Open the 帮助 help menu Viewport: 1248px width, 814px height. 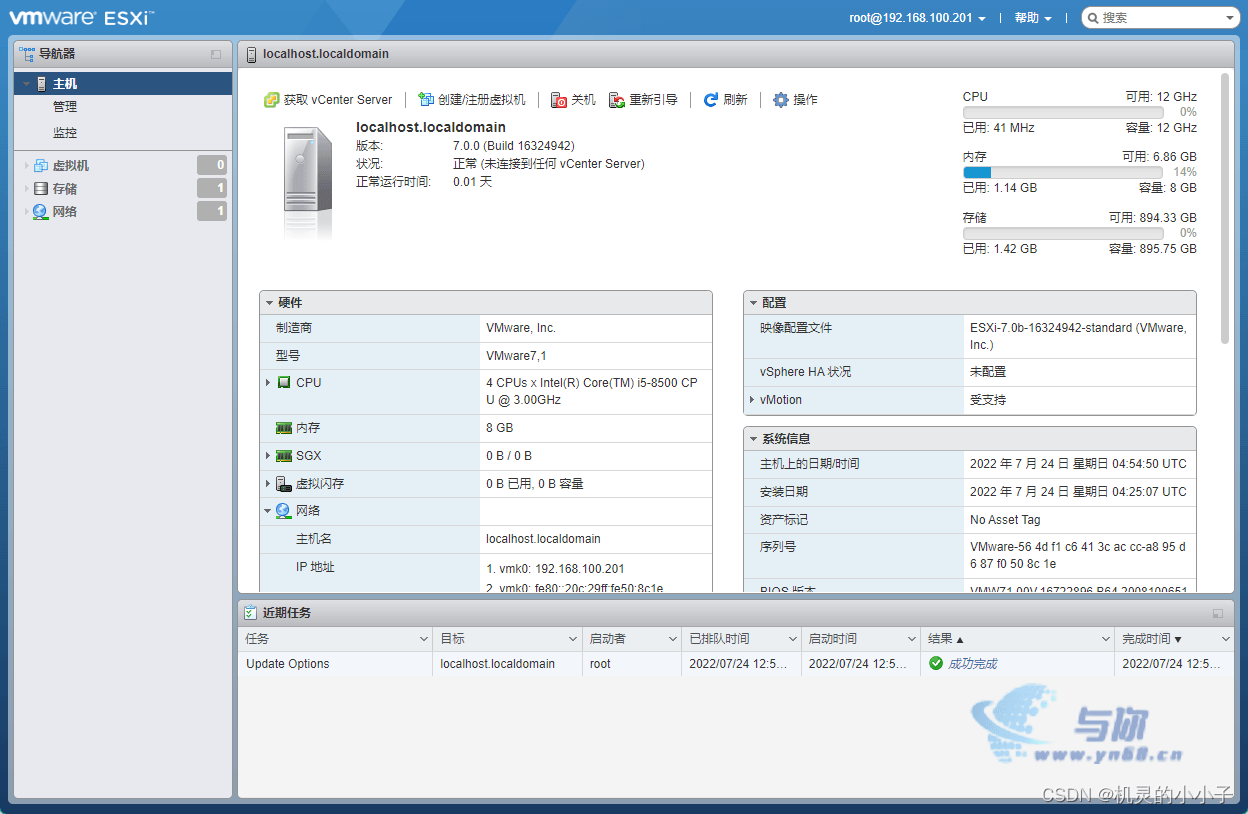tap(1033, 18)
